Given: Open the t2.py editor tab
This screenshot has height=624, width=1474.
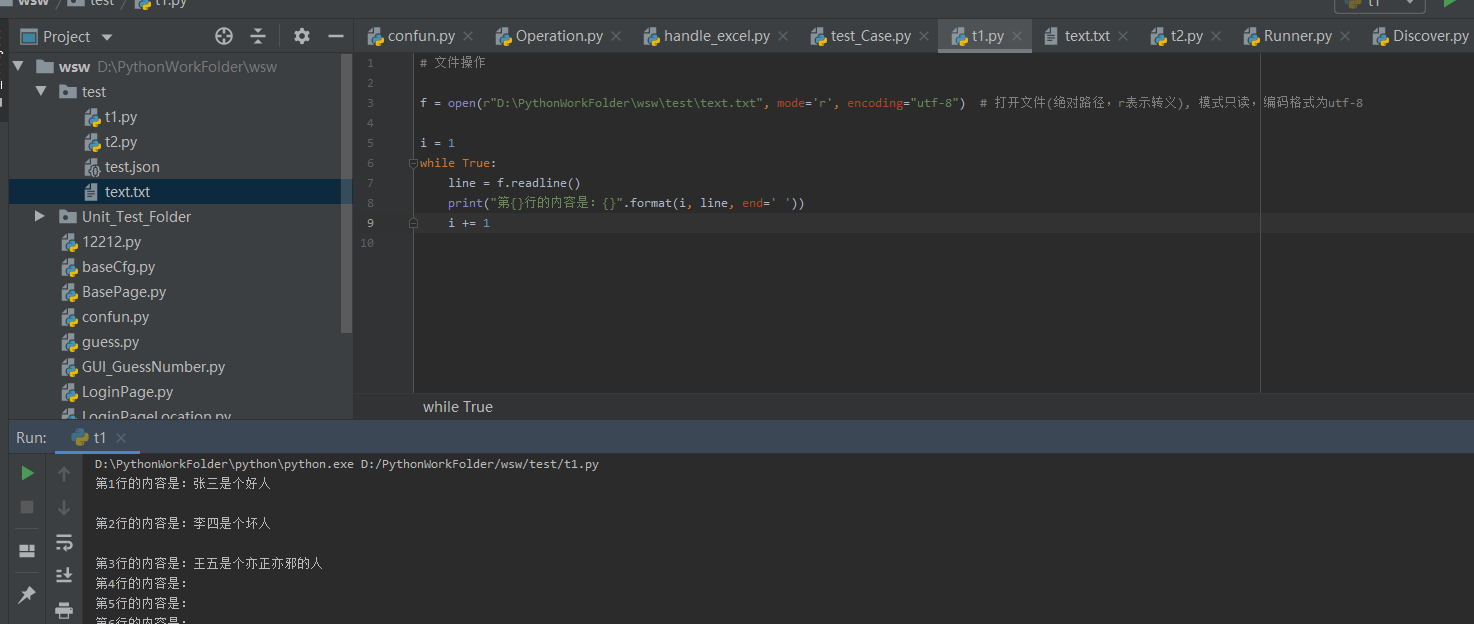Looking at the screenshot, I should pos(1186,36).
